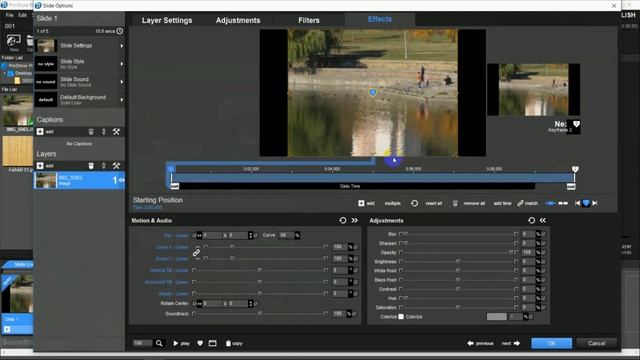The height and width of the screenshot is (360, 640).
Task: Delete layer using Layers trash icon
Action: pyautogui.click(x=91, y=166)
